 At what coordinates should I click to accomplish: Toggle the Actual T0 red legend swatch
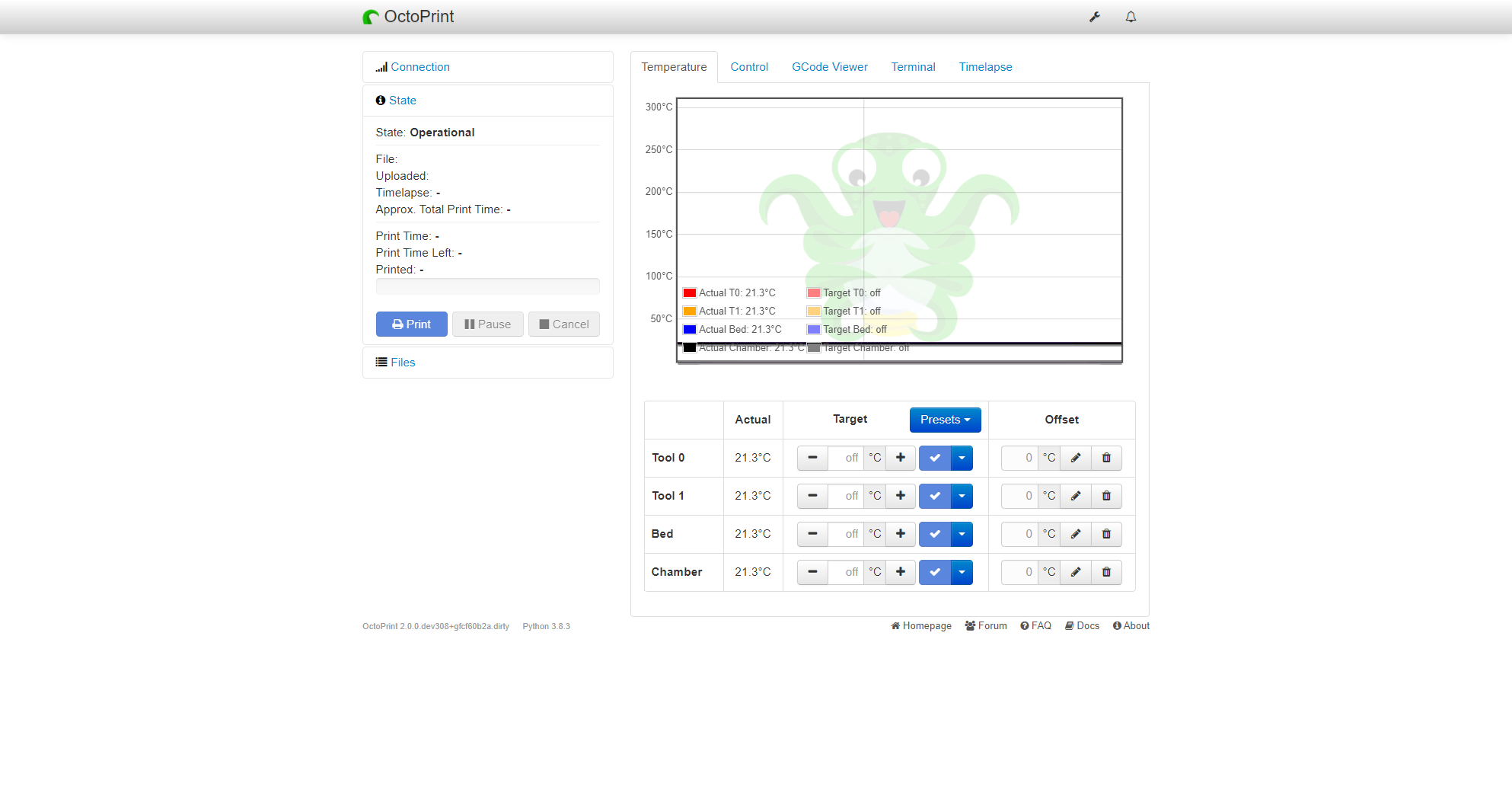tap(690, 293)
